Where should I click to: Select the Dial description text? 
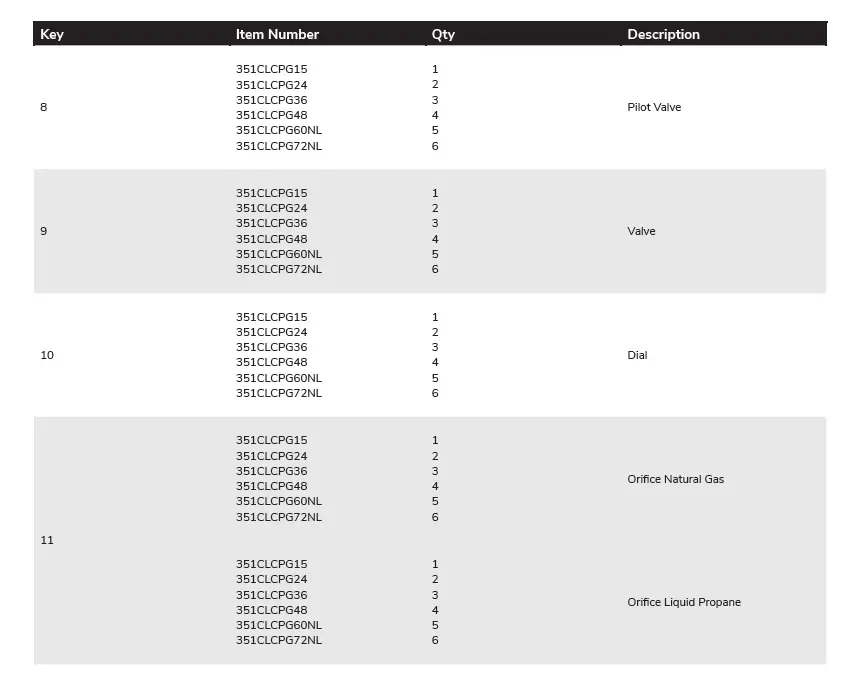click(x=637, y=355)
